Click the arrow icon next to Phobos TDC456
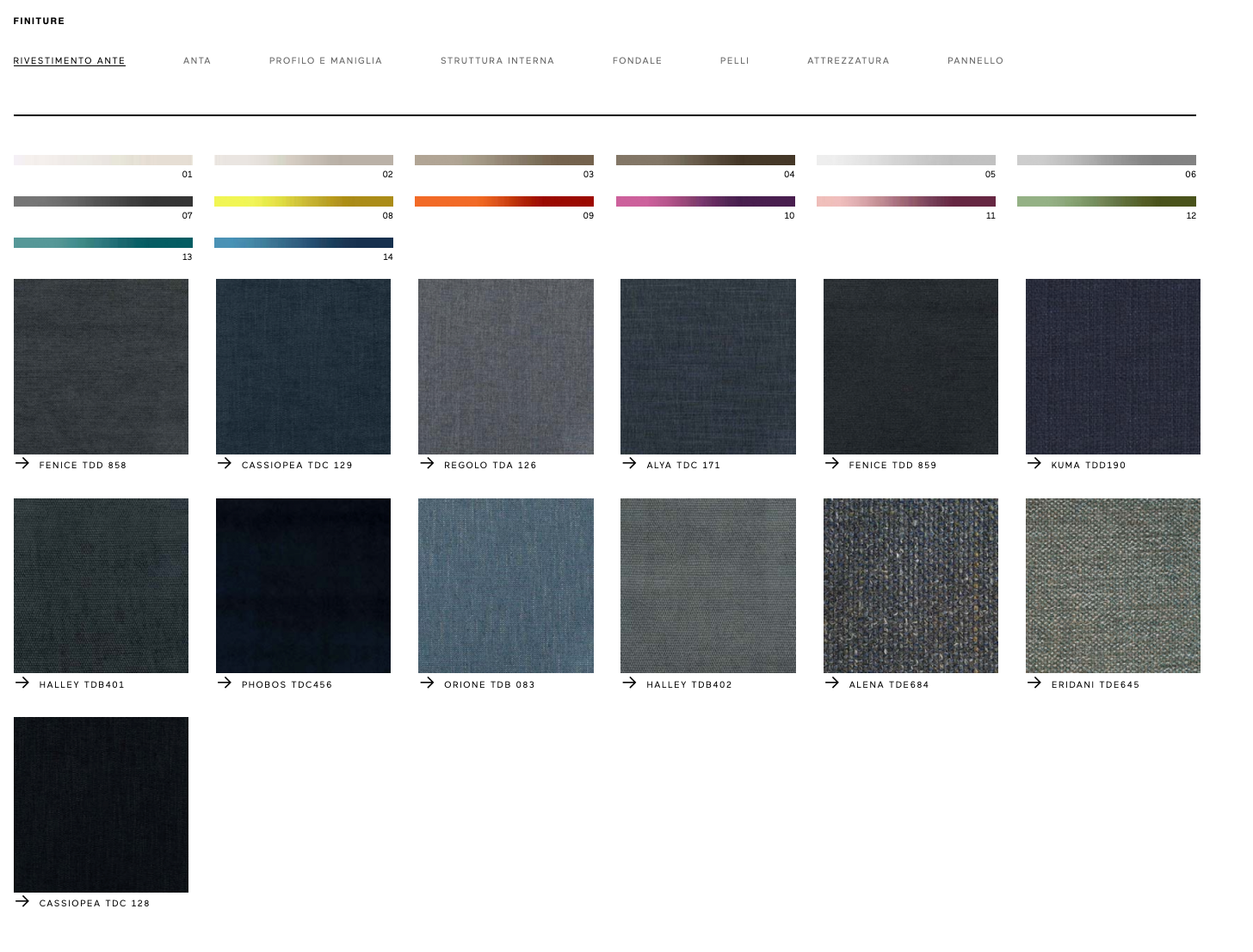Viewport: 1253px width, 952px height. pyautogui.click(x=225, y=683)
